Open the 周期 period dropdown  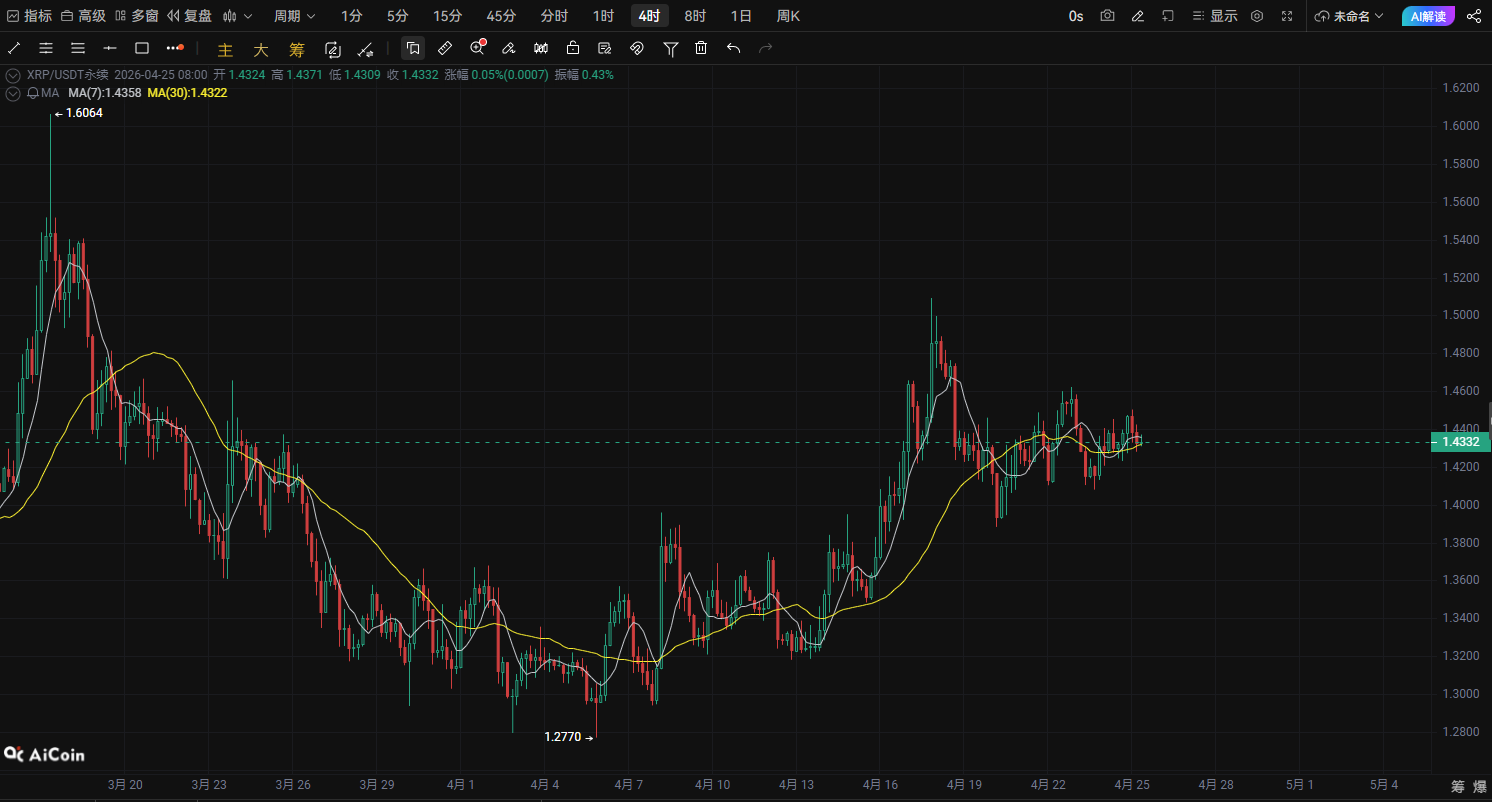pos(294,16)
